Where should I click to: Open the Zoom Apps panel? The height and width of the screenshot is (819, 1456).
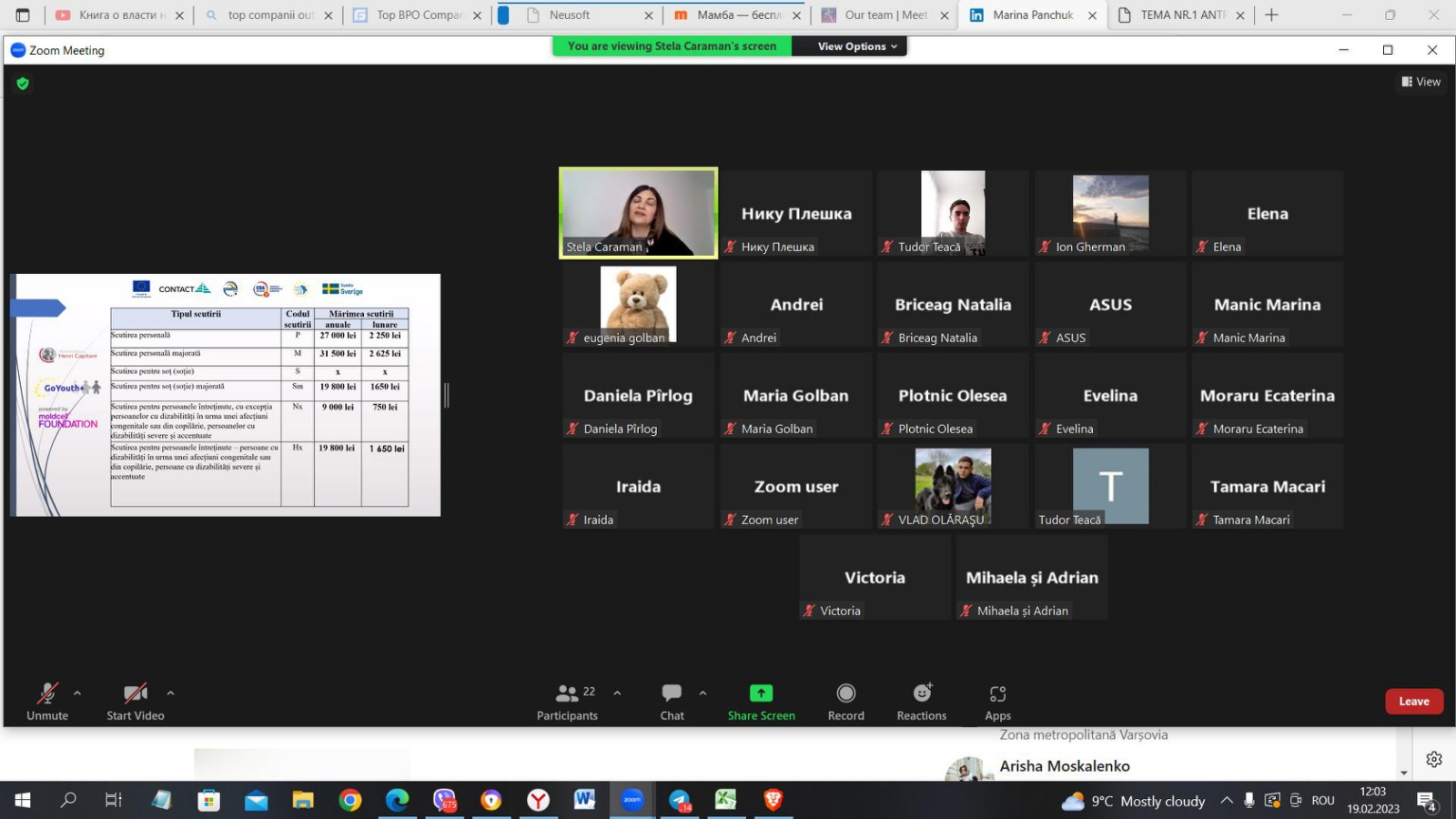click(997, 702)
